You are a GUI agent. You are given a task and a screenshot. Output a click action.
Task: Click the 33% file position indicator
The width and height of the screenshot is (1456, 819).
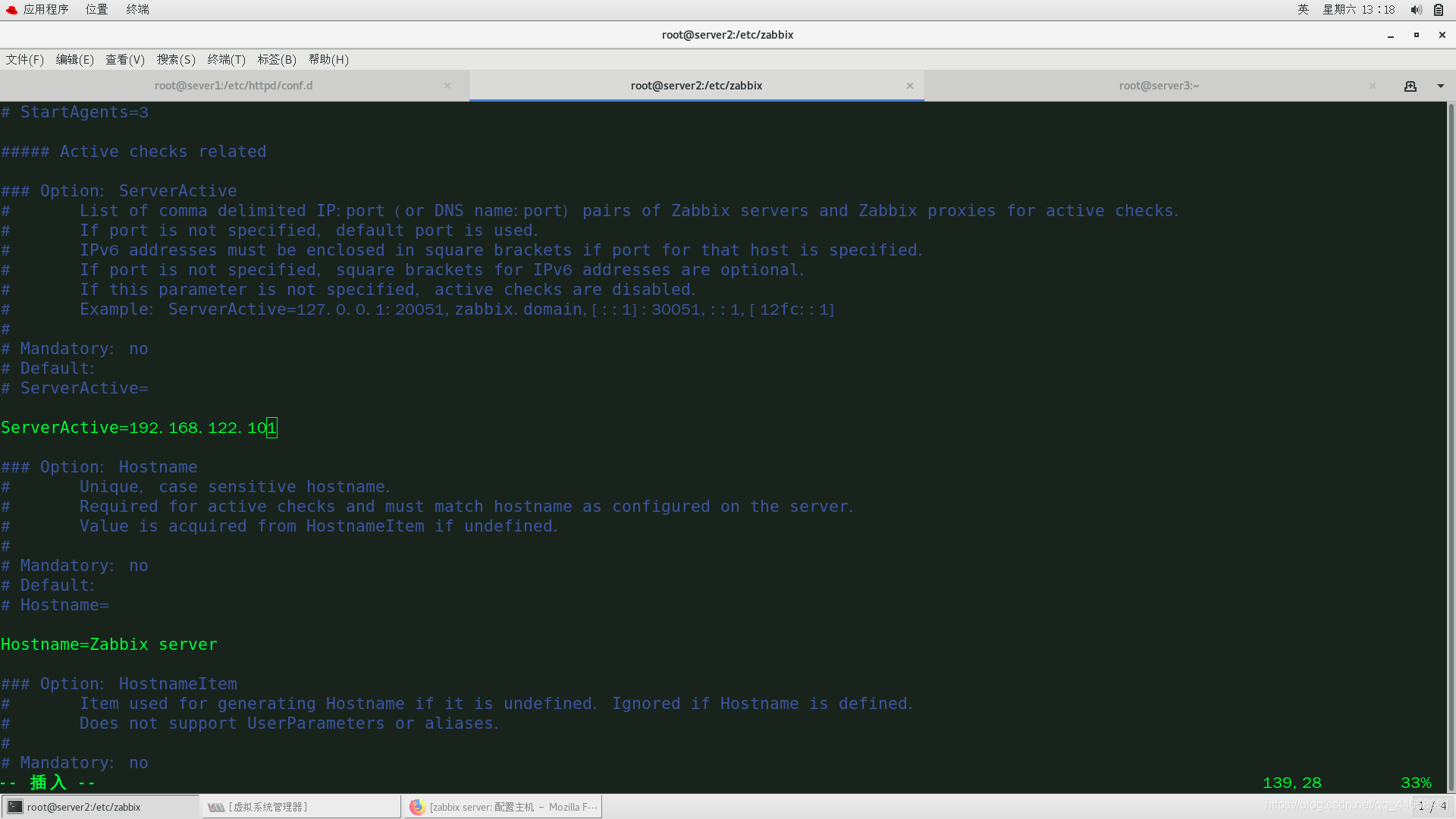click(1416, 783)
